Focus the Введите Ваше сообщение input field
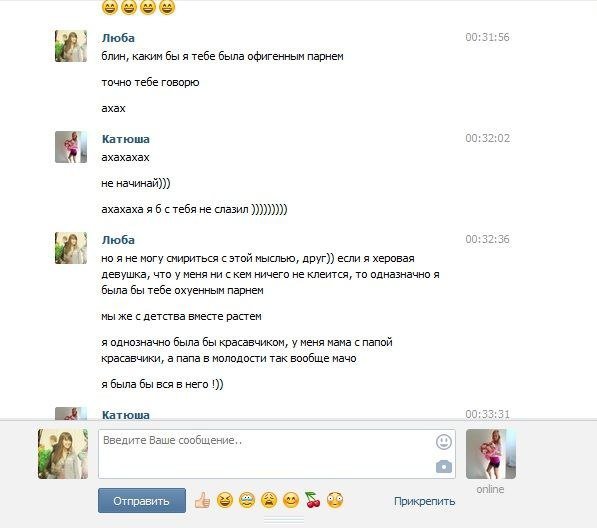This screenshot has height=528, width=597. [x=277, y=454]
